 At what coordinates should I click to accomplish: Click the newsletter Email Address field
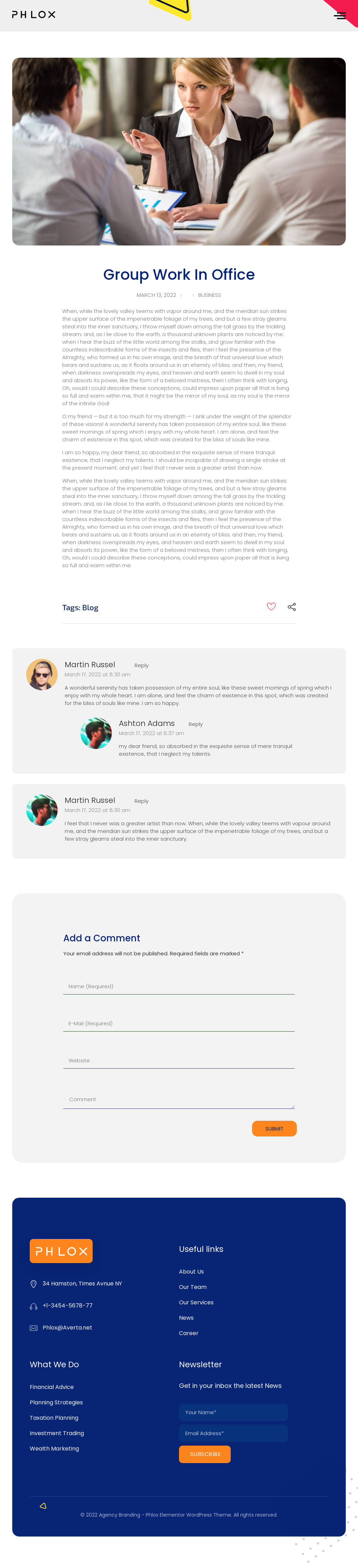[x=233, y=1433]
